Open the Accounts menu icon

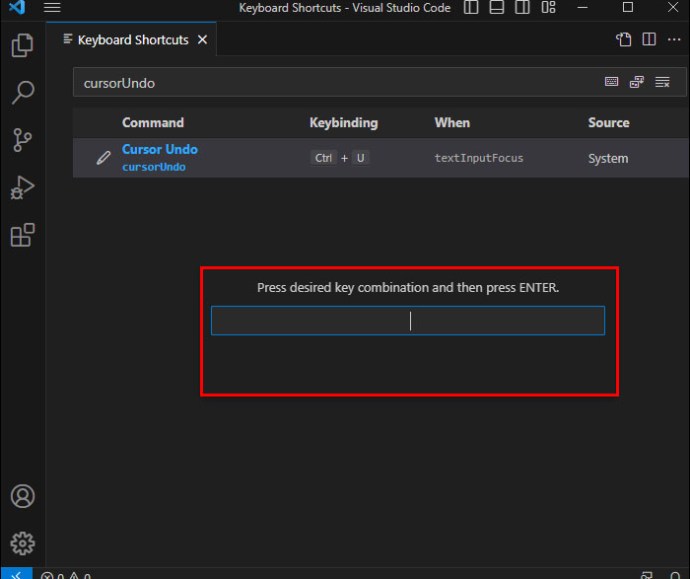coord(22,496)
